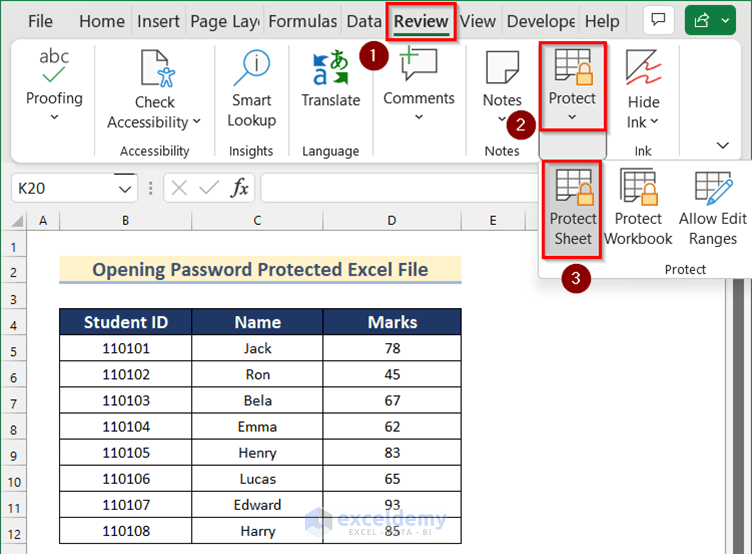Viewport: 752px width, 554px height.
Task: Open the Proofing spell check icon
Action: click(54, 66)
